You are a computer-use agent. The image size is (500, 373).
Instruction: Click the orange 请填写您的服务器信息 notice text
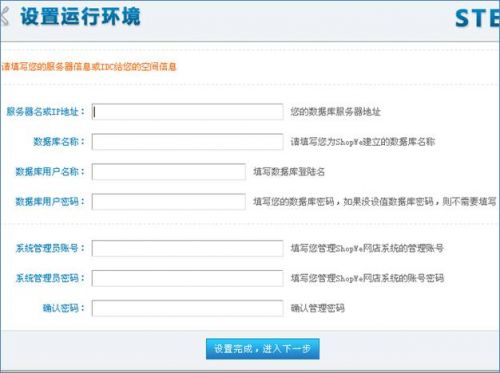pos(89,67)
